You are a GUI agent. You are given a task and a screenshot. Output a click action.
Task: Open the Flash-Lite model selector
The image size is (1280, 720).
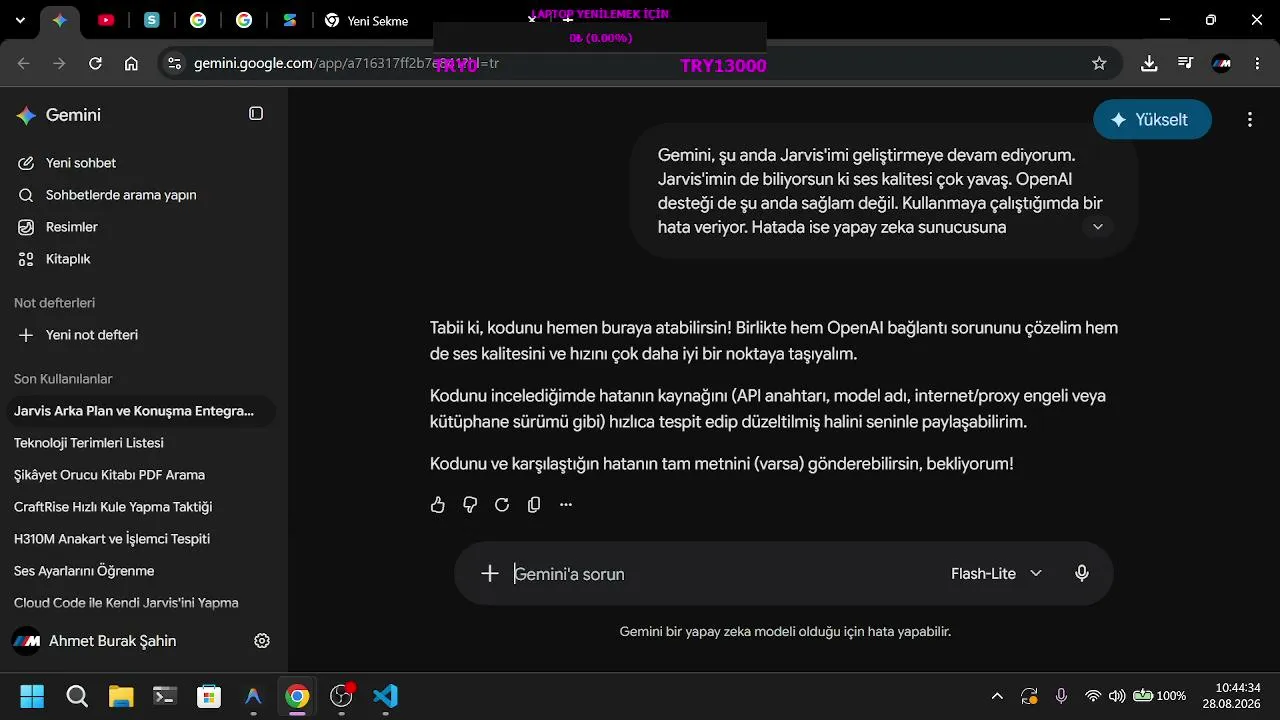point(997,574)
